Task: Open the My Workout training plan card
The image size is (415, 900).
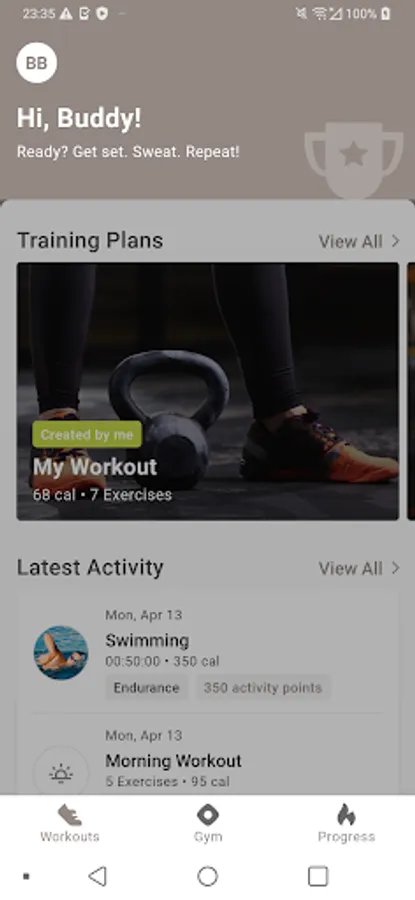Action: (208, 391)
